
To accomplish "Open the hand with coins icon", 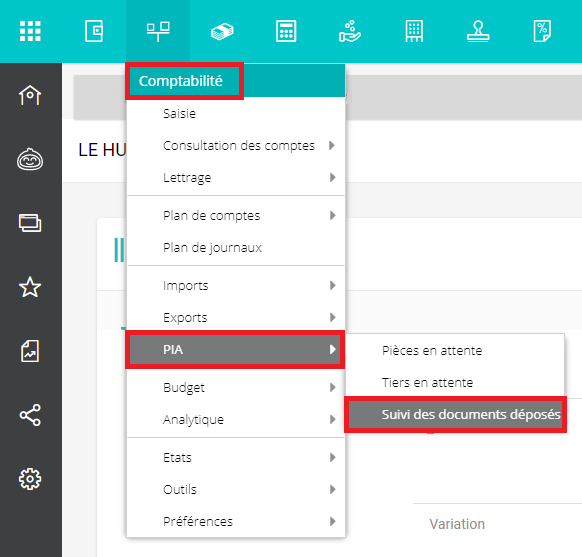I will pyautogui.click(x=350, y=31).
